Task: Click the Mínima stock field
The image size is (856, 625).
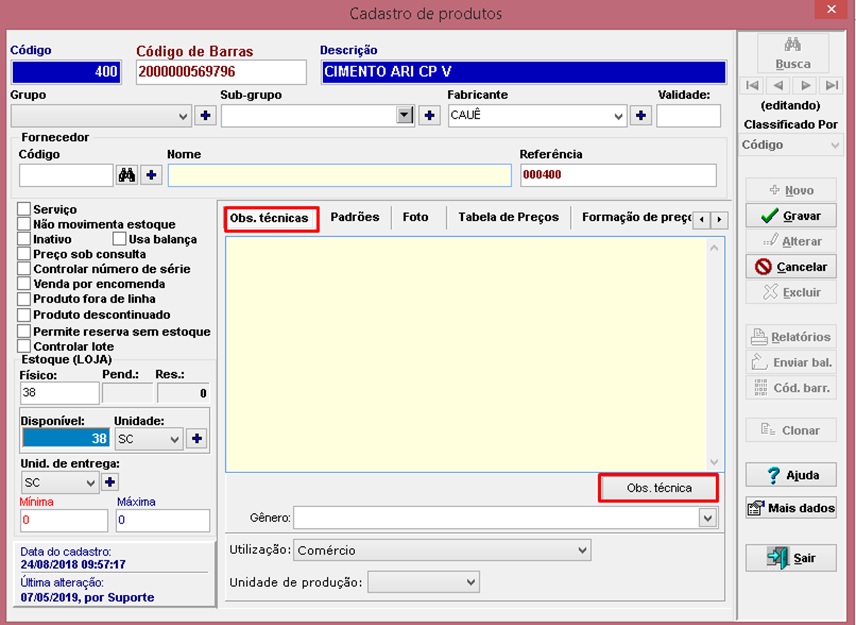Action: (x=64, y=520)
